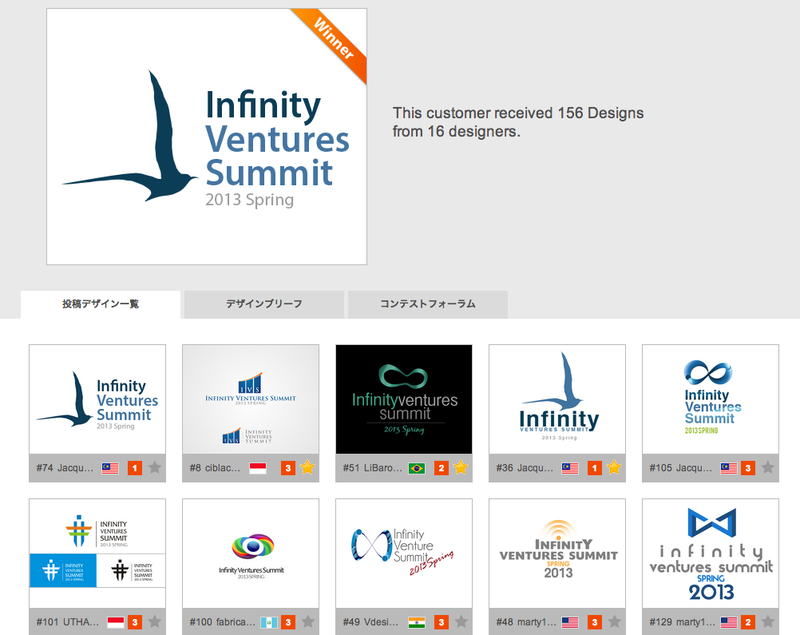Open designer link '#48 marty1...'

(526, 622)
